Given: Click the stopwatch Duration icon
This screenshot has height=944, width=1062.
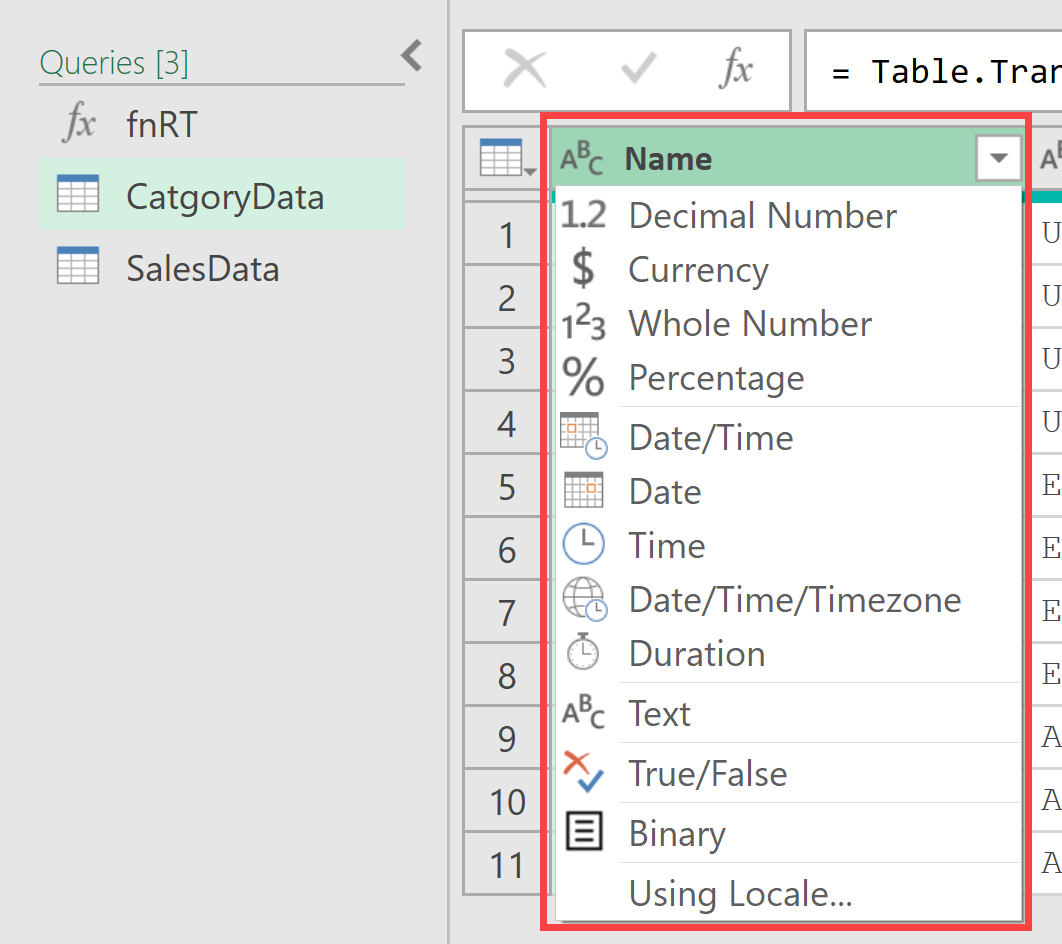Looking at the screenshot, I should coord(582,651).
